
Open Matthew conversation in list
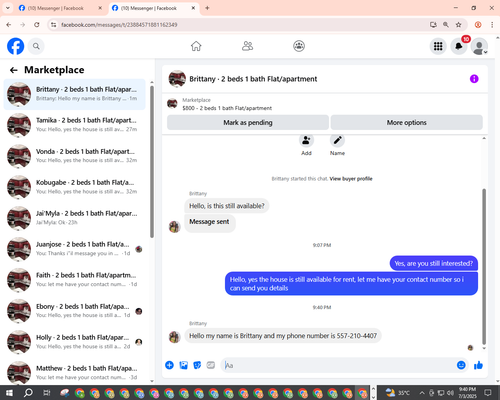[74, 373]
